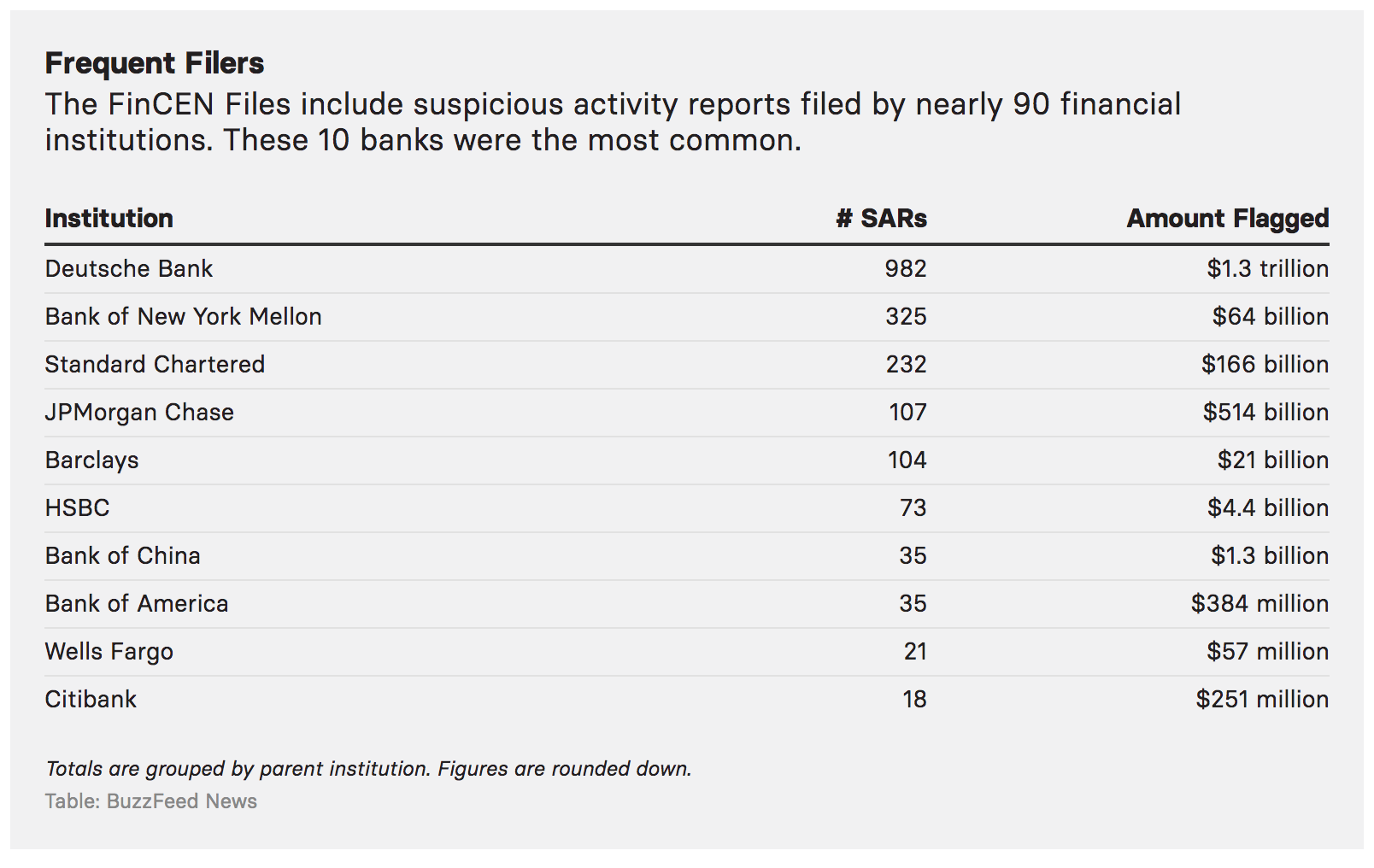Click the # SARs column header
The image size is (1374, 868).
coord(881,219)
